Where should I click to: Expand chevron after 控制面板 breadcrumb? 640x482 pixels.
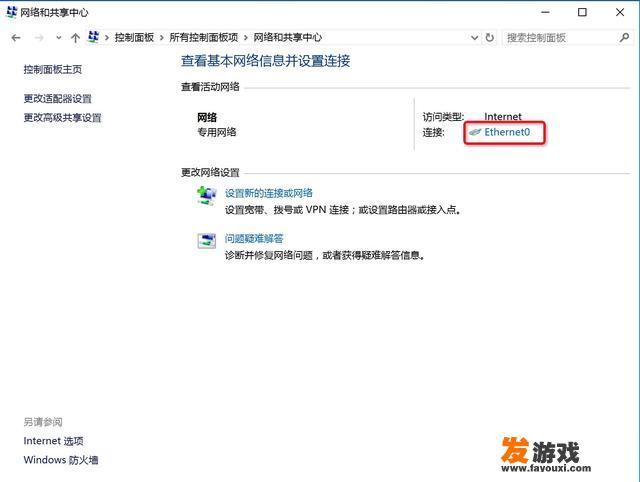tap(162, 38)
